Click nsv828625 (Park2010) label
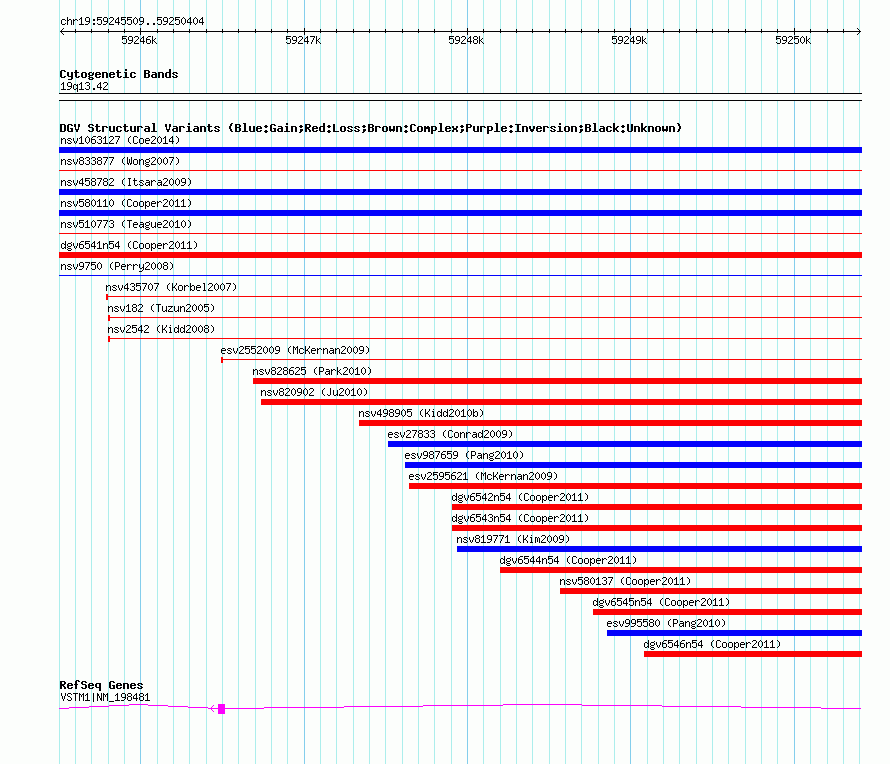Image resolution: width=890 pixels, height=764 pixels. click(312, 371)
